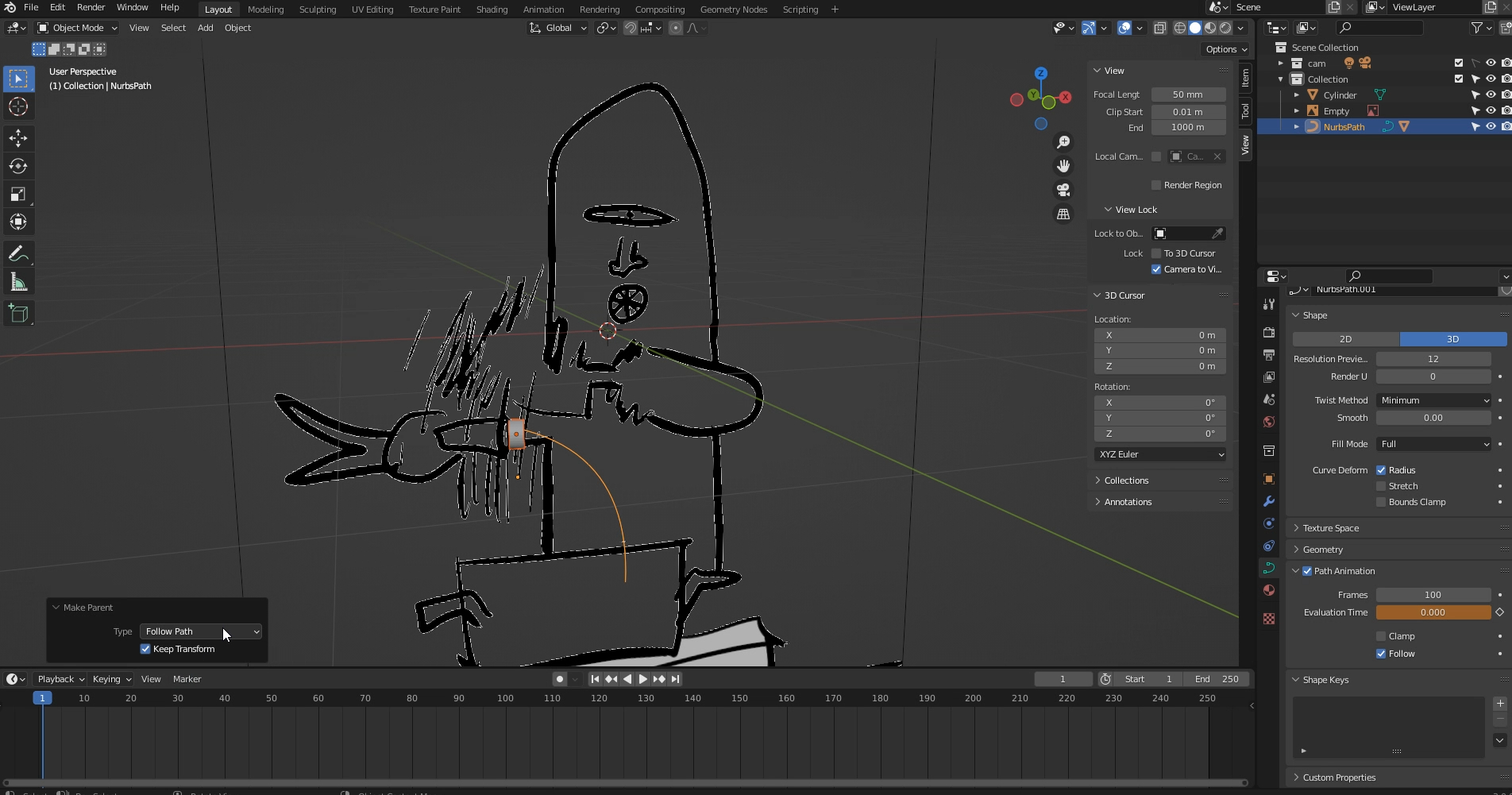
Task: Click the Smooth value slider
Action: pyautogui.click(x=1433, y=418)
